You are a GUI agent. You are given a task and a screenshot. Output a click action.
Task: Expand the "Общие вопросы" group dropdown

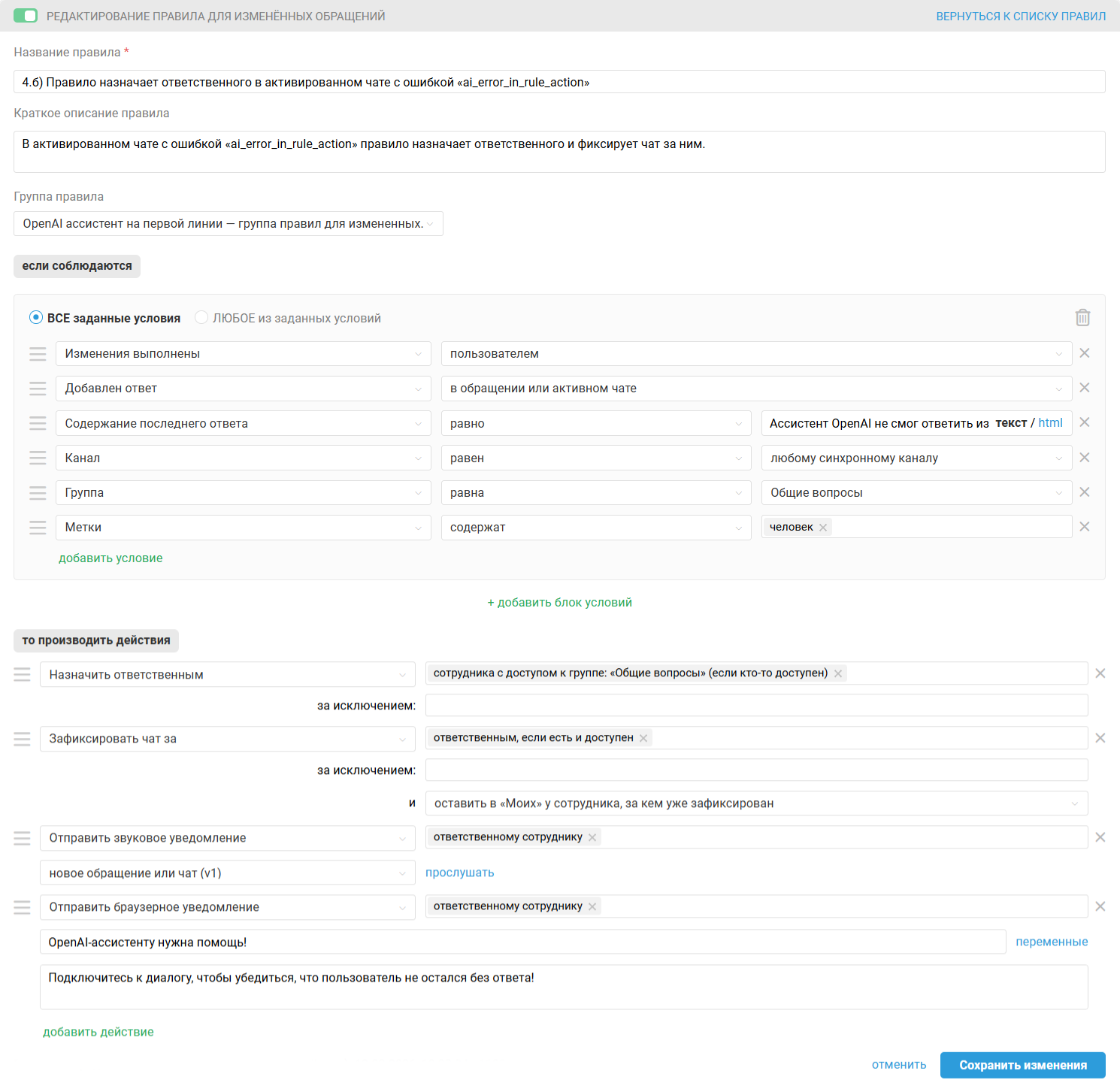point(916,493)
